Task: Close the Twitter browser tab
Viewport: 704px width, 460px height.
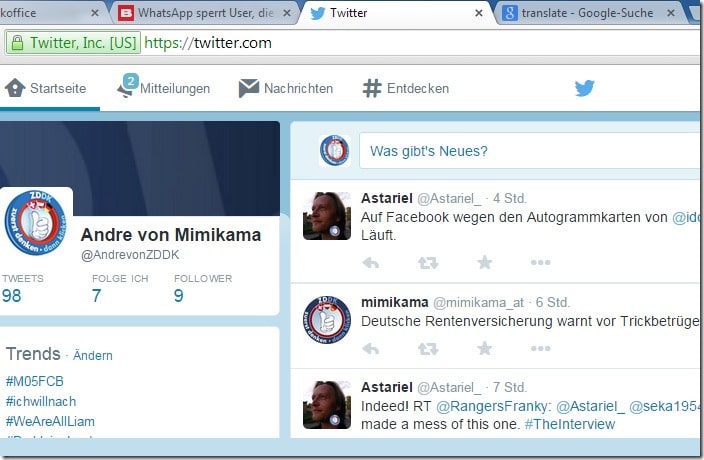Action: tap(479, 13)
